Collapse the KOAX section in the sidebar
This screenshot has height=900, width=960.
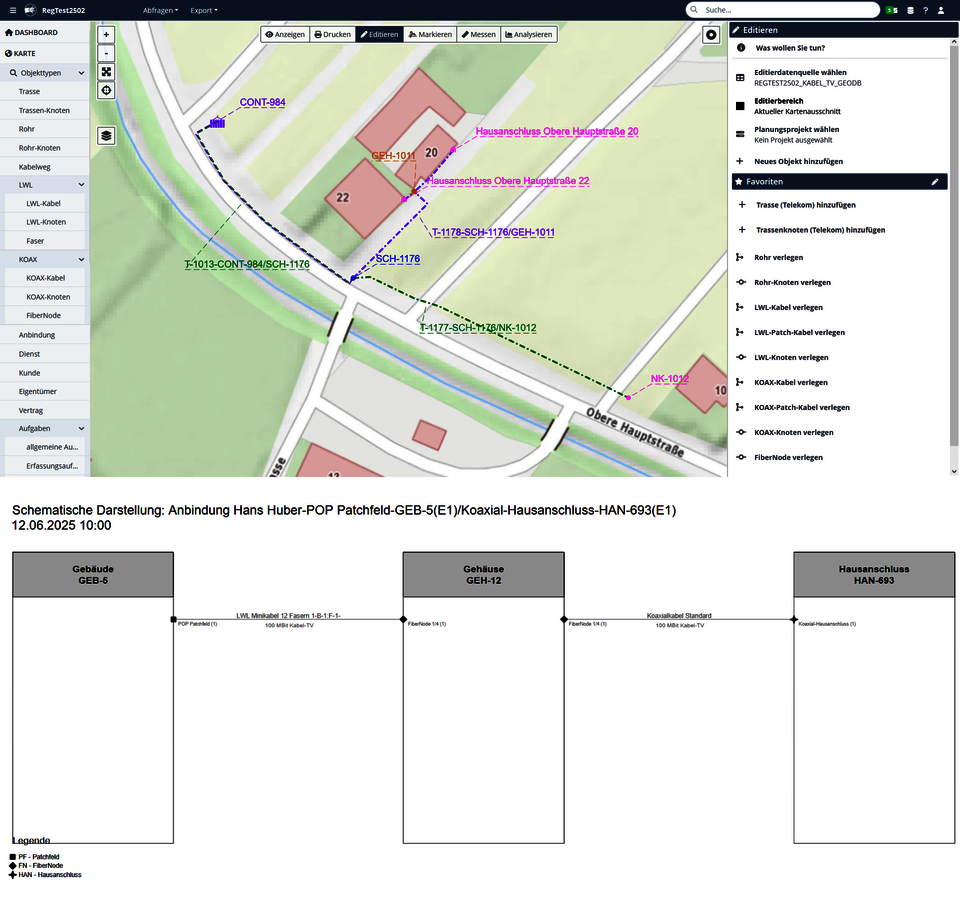tap(81, 259)
